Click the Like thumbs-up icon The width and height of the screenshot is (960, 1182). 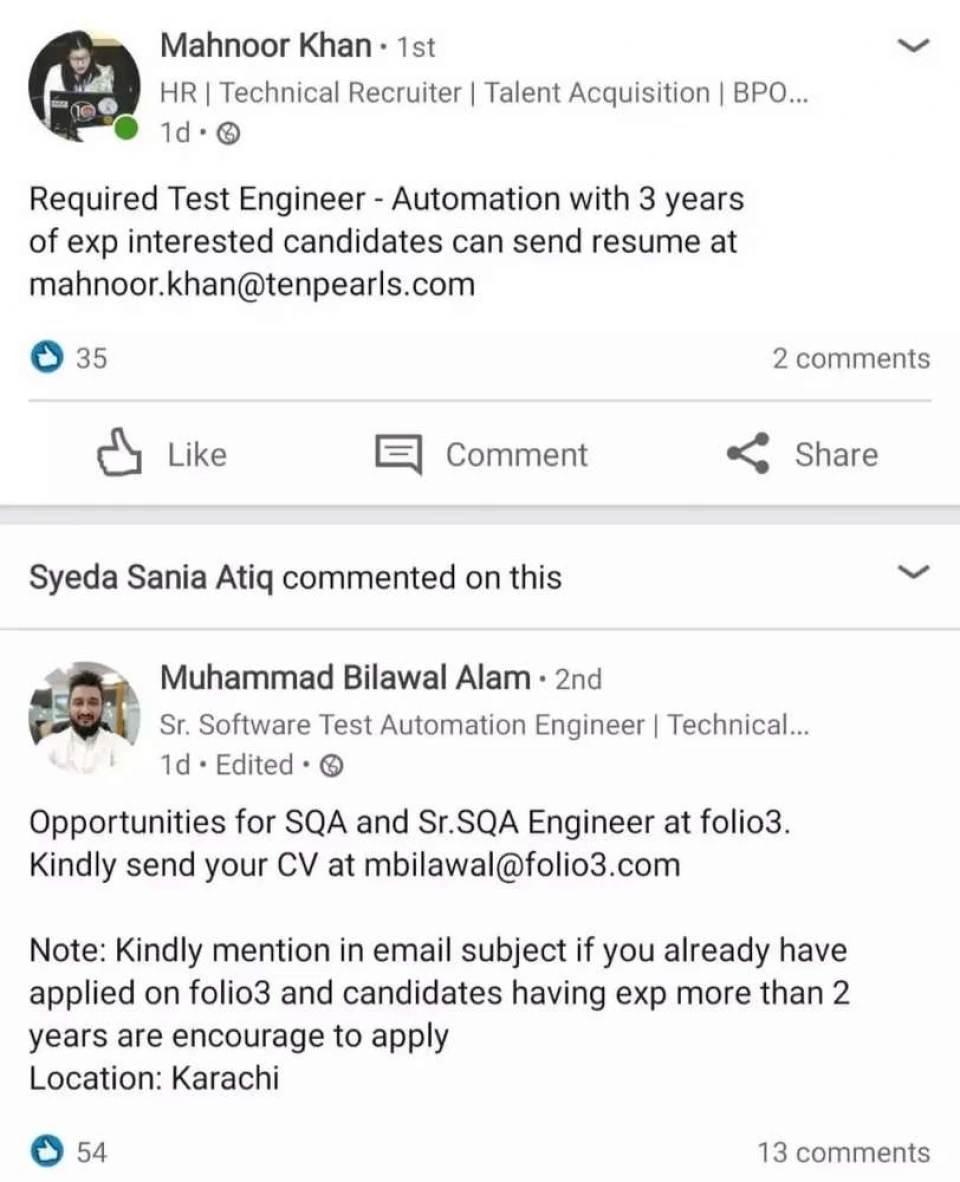click(x=118, y=455)
